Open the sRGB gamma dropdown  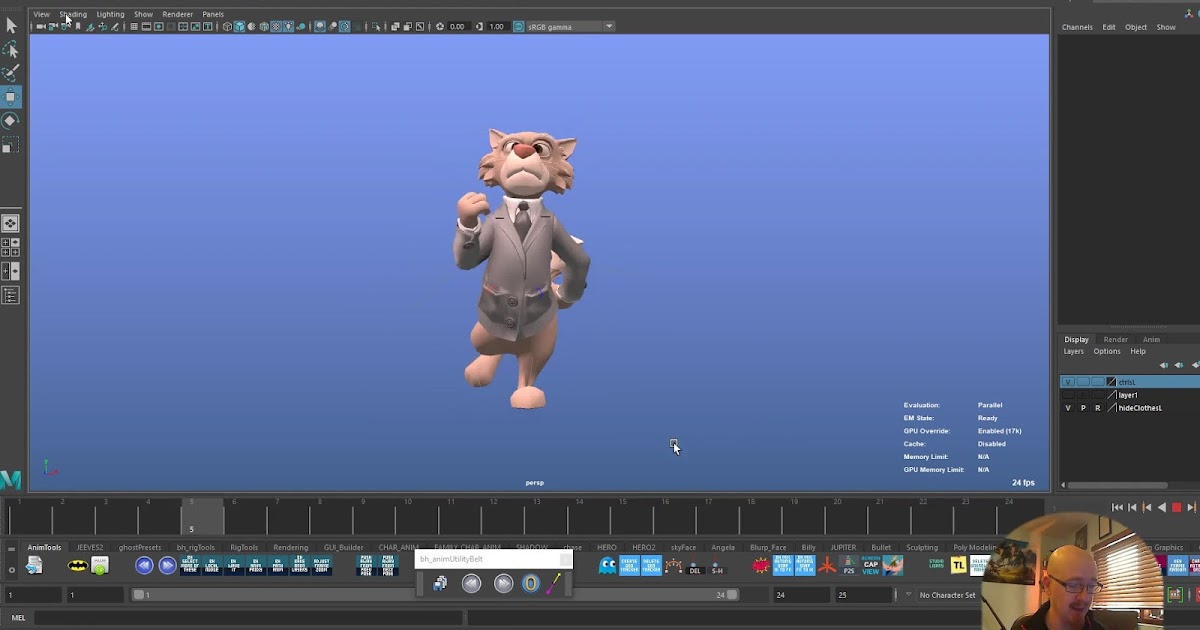(607, 26)
